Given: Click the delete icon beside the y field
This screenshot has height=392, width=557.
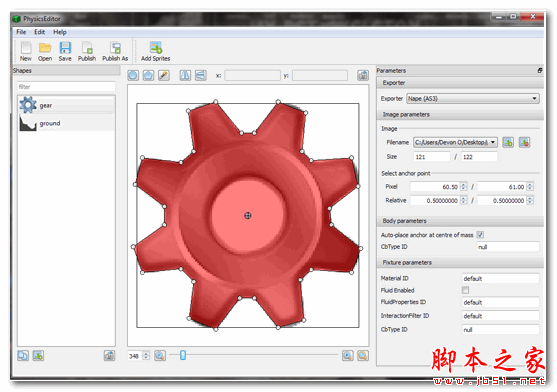Looking at the screenshot, I should [363, 75].
